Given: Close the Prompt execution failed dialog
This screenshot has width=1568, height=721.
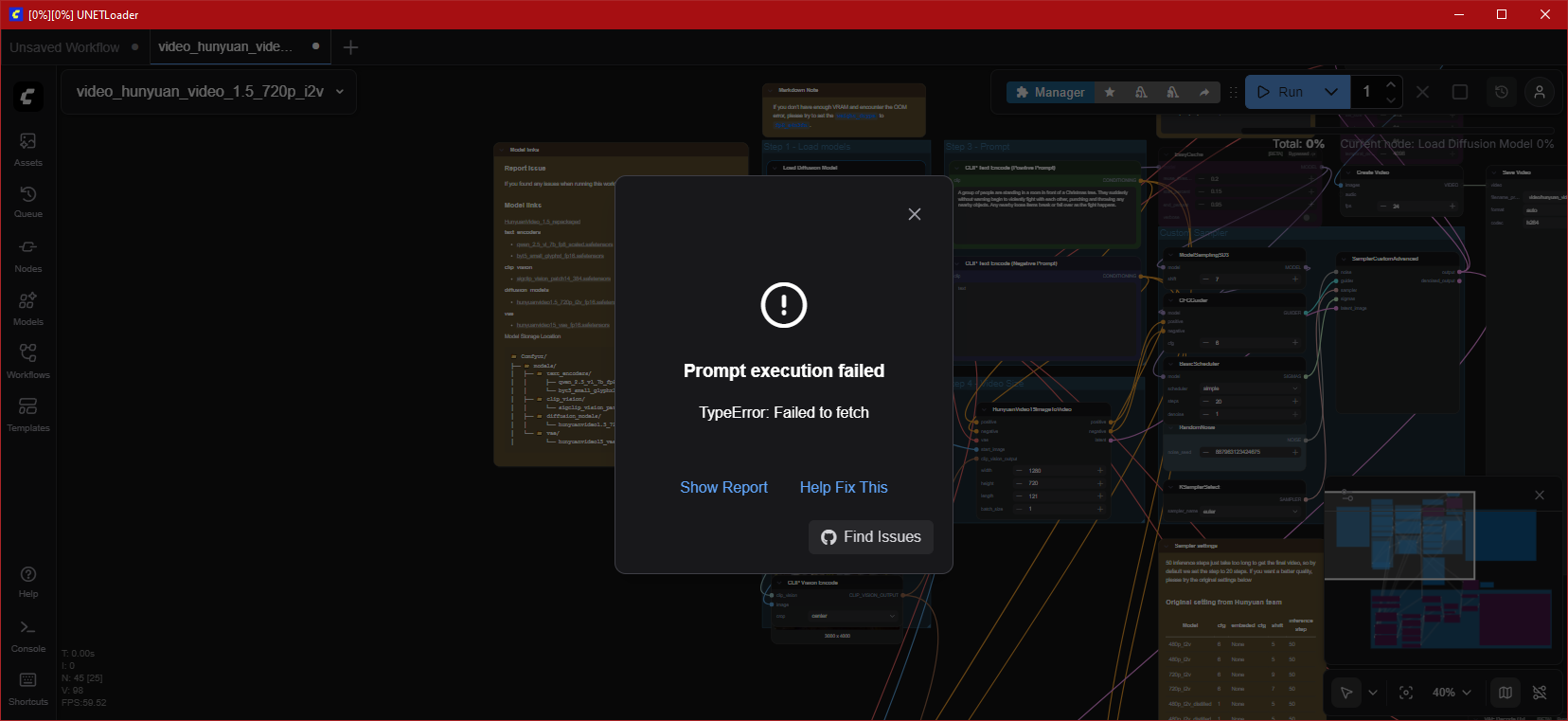Looking at the screenshot, I should [x=915, y=214].
